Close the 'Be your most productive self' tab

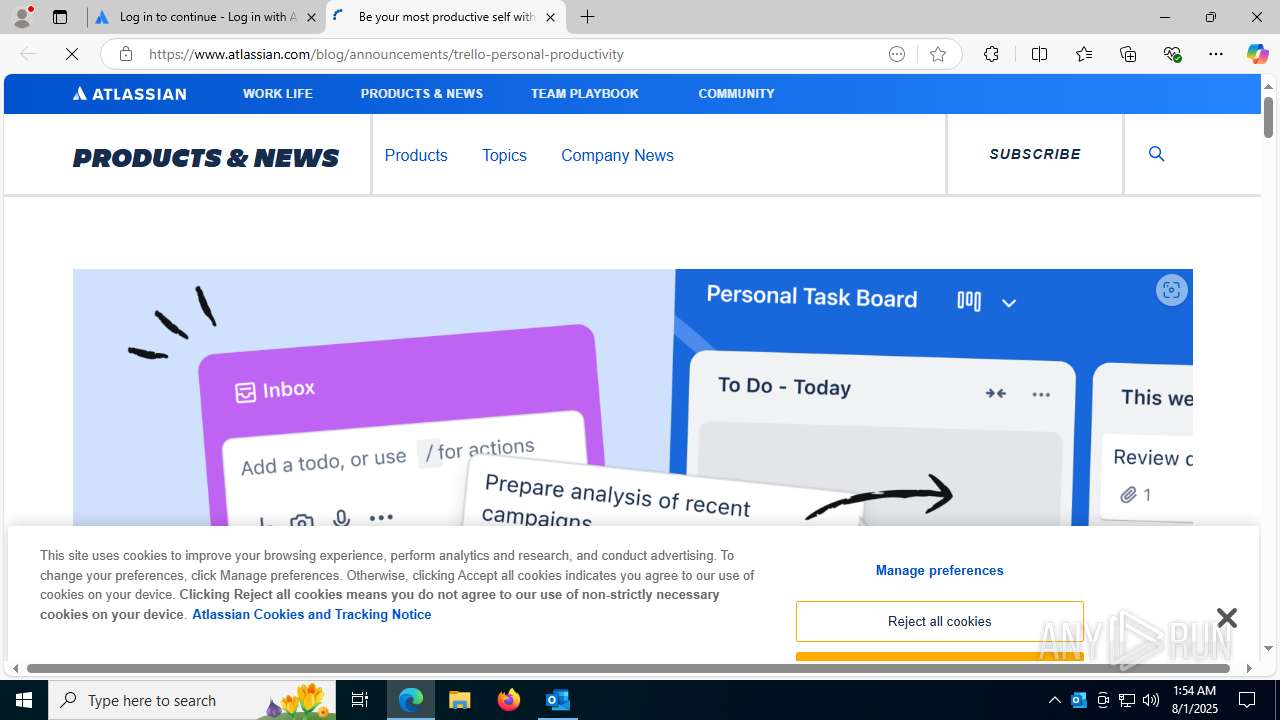[x=550, y=17]
